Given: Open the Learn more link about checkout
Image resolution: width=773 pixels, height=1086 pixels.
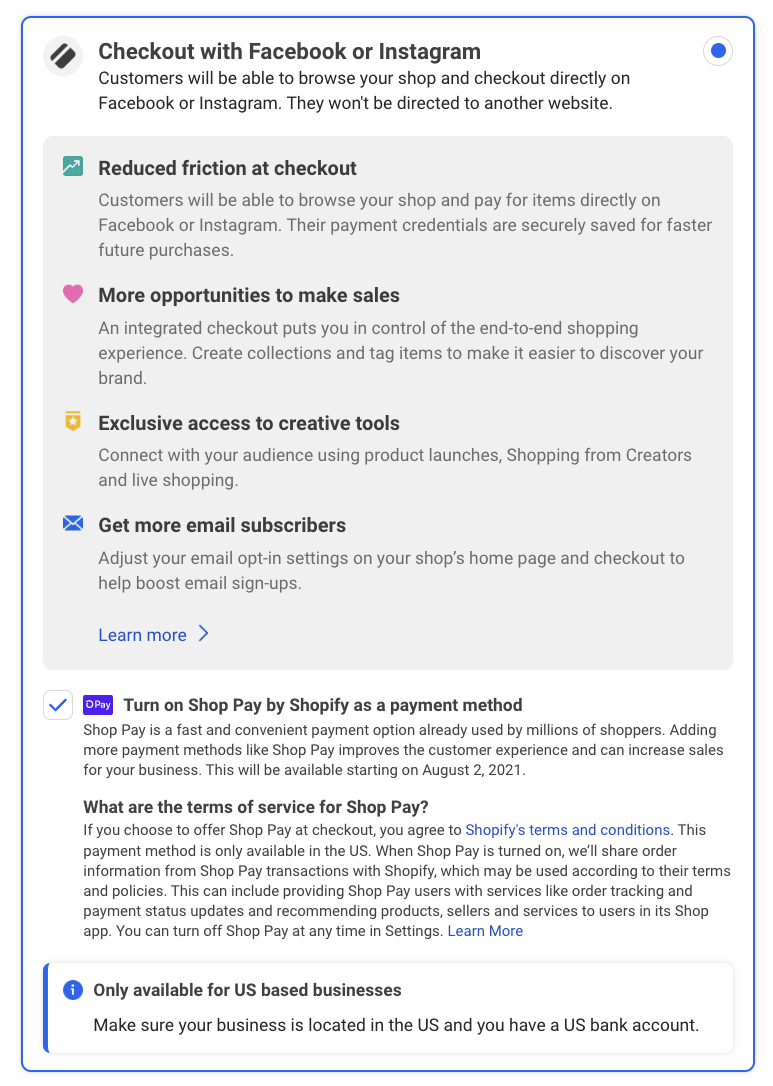Looking at the screenshot, I should (142, 635).
